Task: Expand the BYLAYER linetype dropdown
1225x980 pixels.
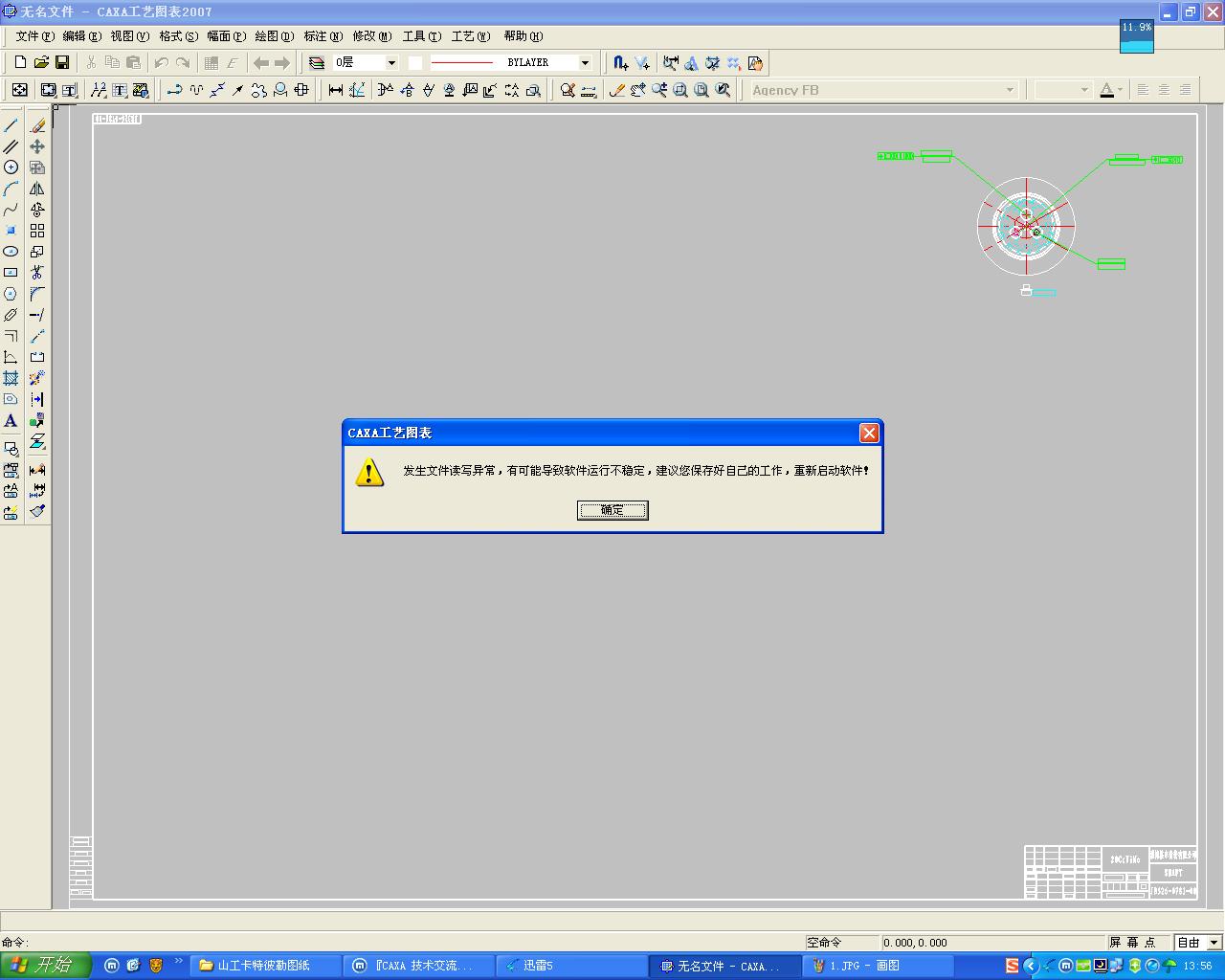Action: 585,63
